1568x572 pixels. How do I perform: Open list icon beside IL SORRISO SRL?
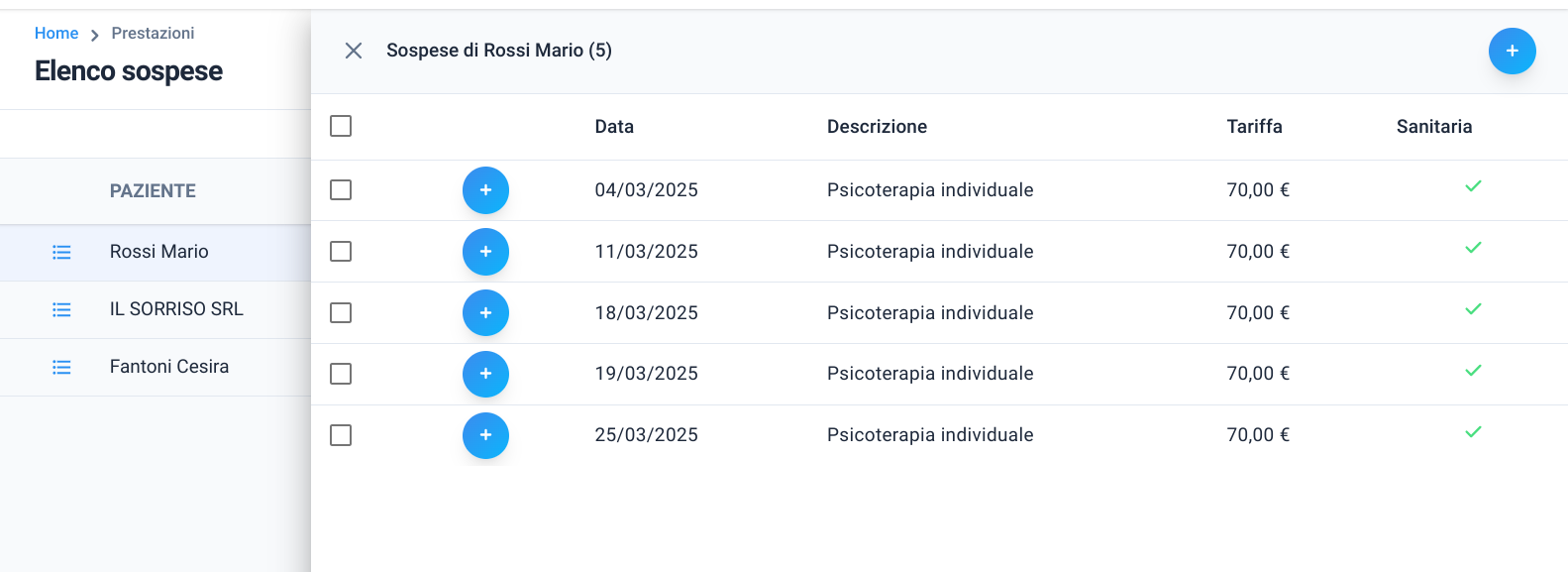coord(61,310)
